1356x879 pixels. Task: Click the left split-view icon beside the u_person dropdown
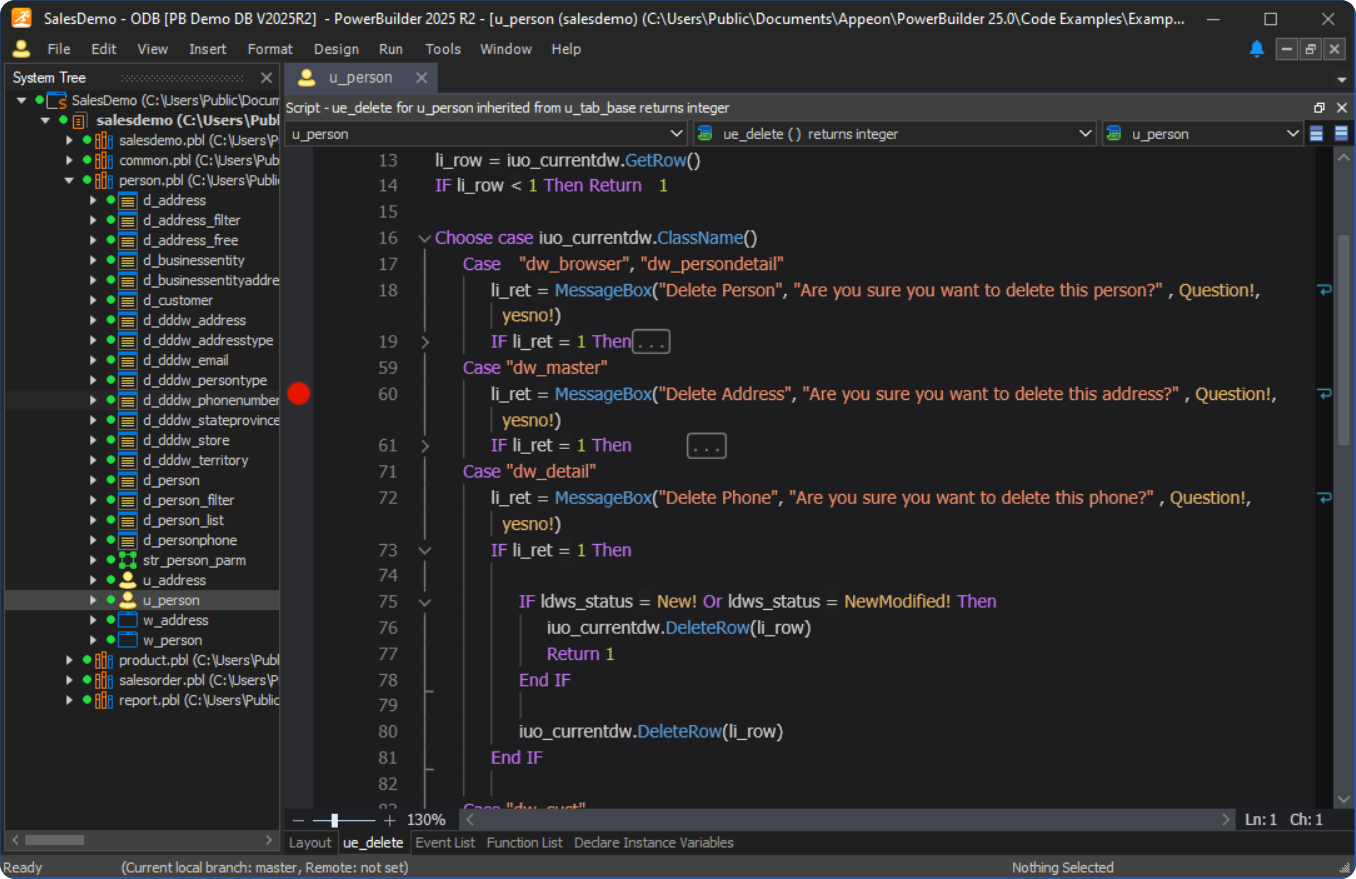[1317, 134]
